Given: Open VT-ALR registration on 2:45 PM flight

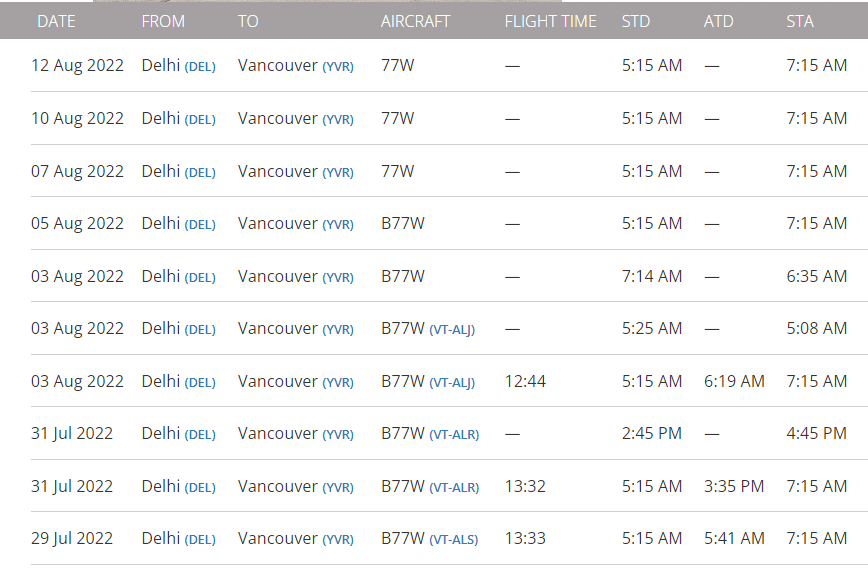Looking at the screenshot, I should (x=454, y=435).
